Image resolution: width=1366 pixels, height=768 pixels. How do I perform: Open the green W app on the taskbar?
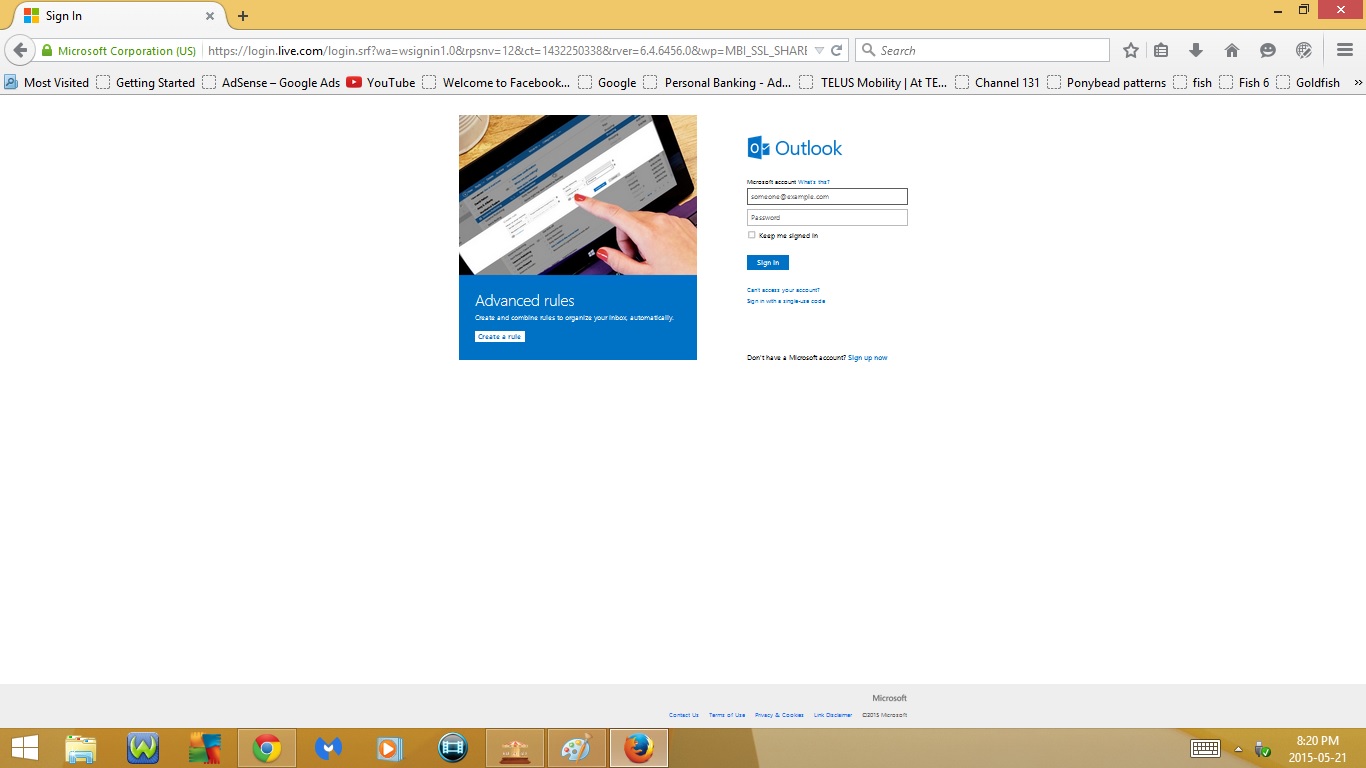[x=143, y=748]
